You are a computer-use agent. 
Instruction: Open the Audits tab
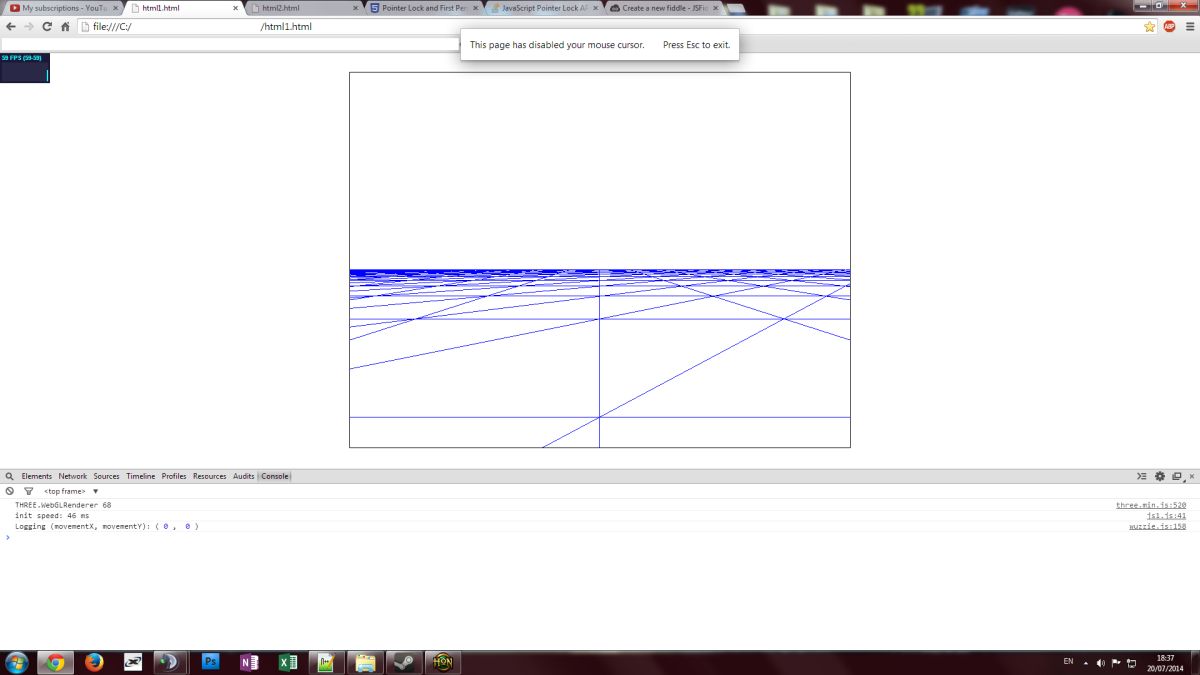point(244,476)
